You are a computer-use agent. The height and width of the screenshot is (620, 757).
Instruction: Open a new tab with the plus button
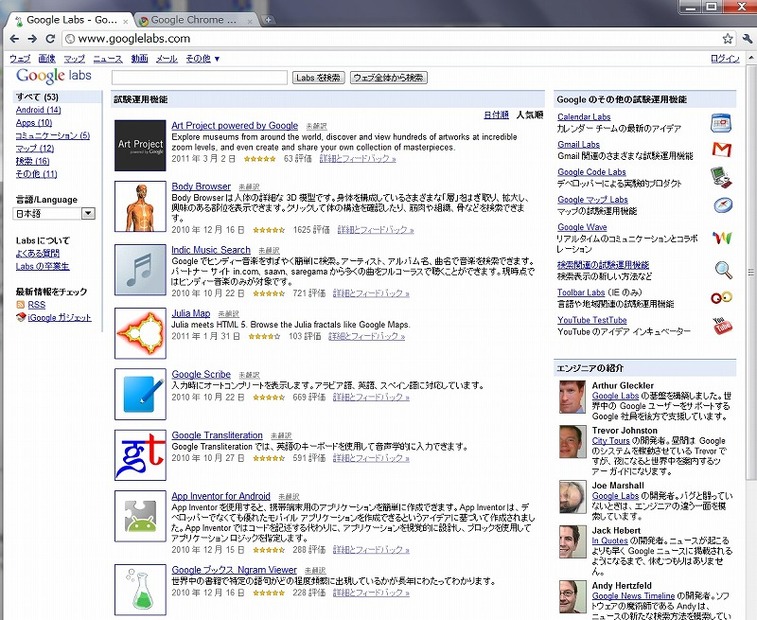coord(268,20)
